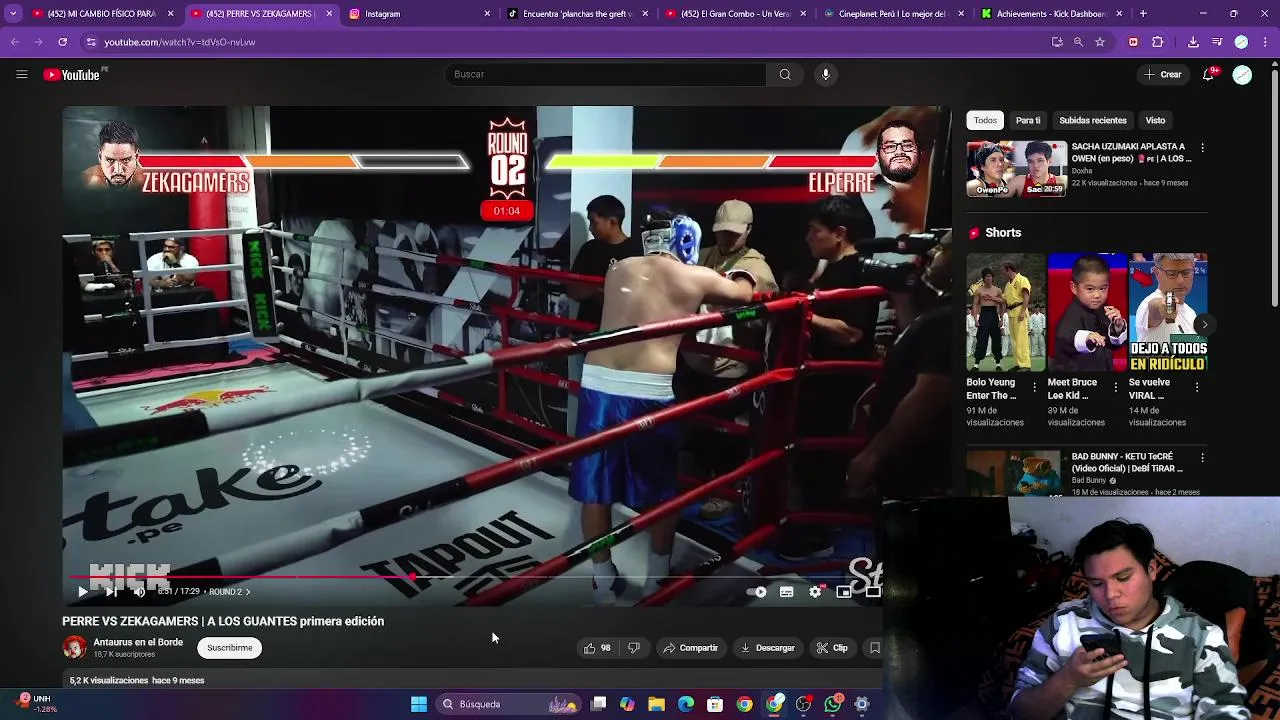
Task: Click the Búsqueda taskbar search box
Action: click(509, 704)
